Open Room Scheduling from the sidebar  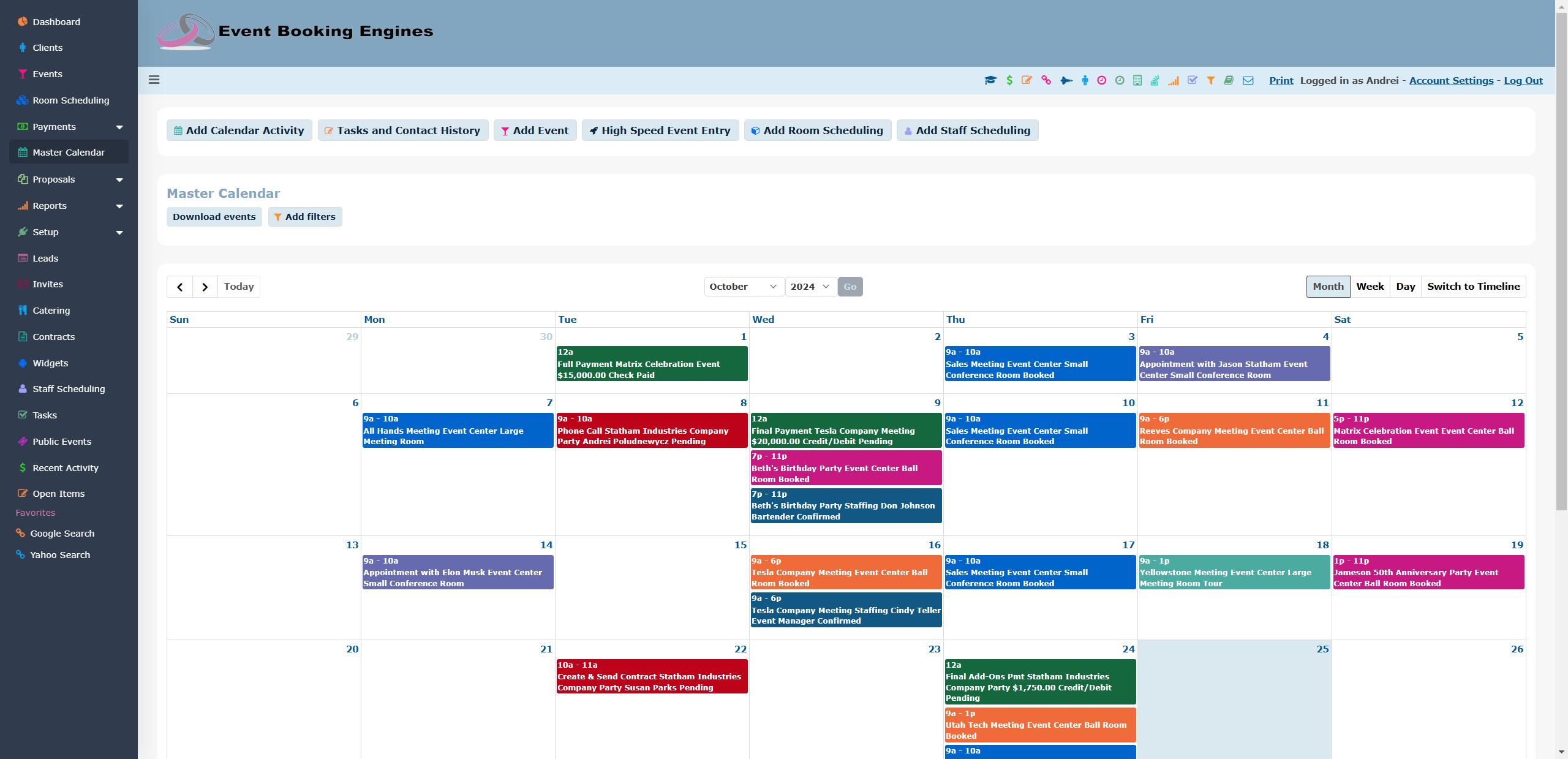click(71, 100)
